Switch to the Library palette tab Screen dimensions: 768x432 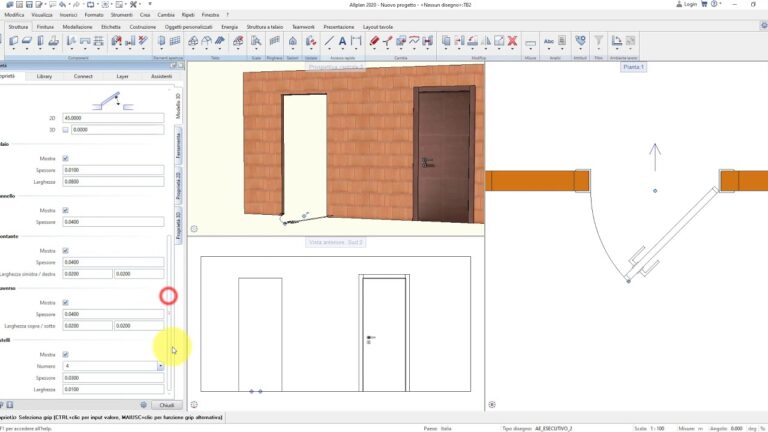(44, 76)
